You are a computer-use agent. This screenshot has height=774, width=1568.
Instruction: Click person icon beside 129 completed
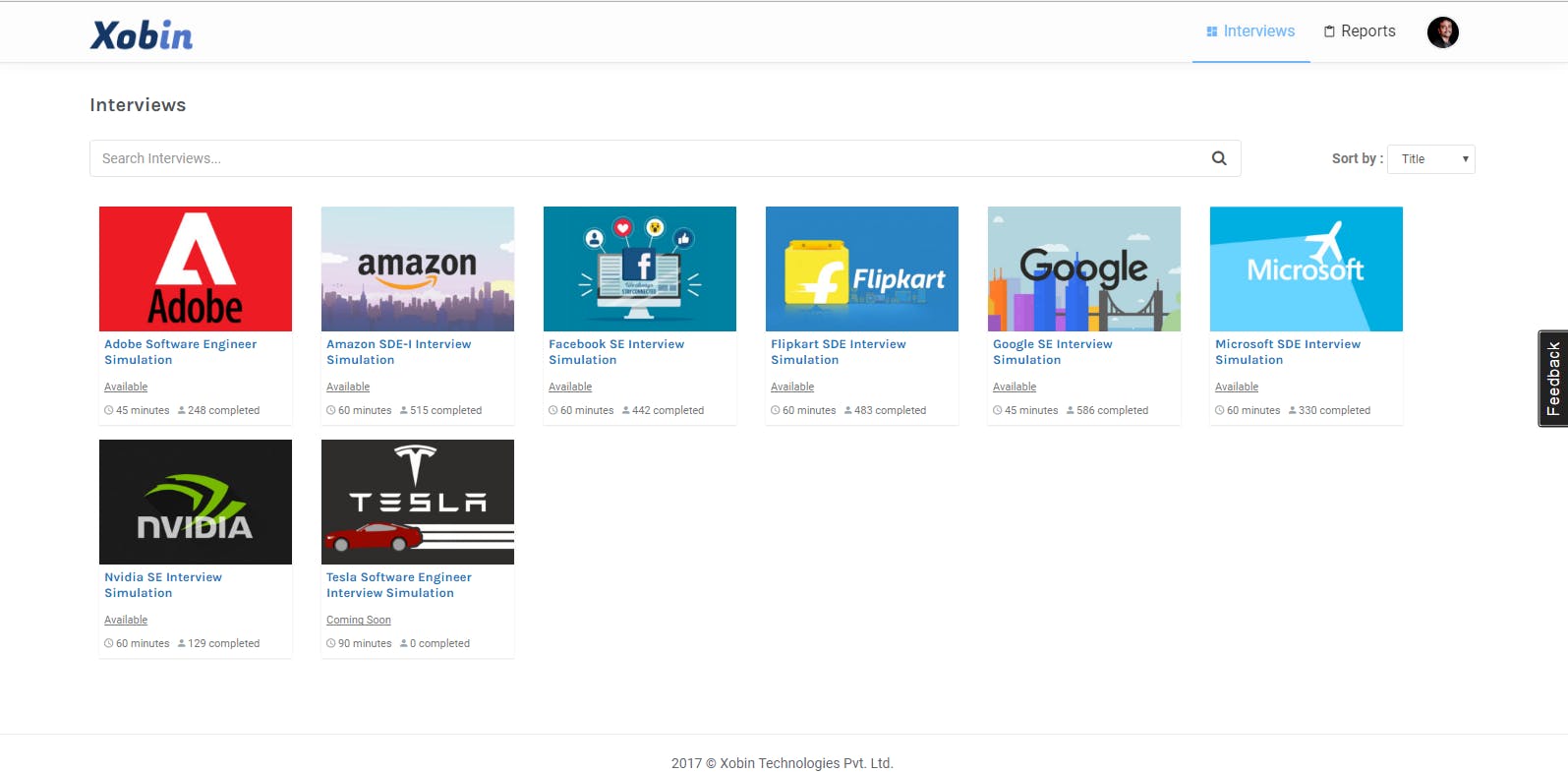(182, 643)
